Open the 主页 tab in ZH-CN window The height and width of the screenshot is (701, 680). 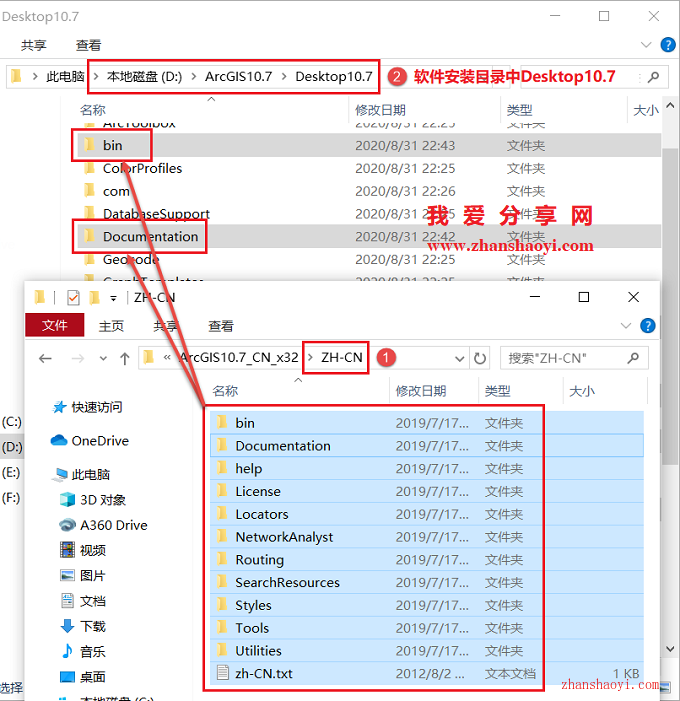coord(111,325)
